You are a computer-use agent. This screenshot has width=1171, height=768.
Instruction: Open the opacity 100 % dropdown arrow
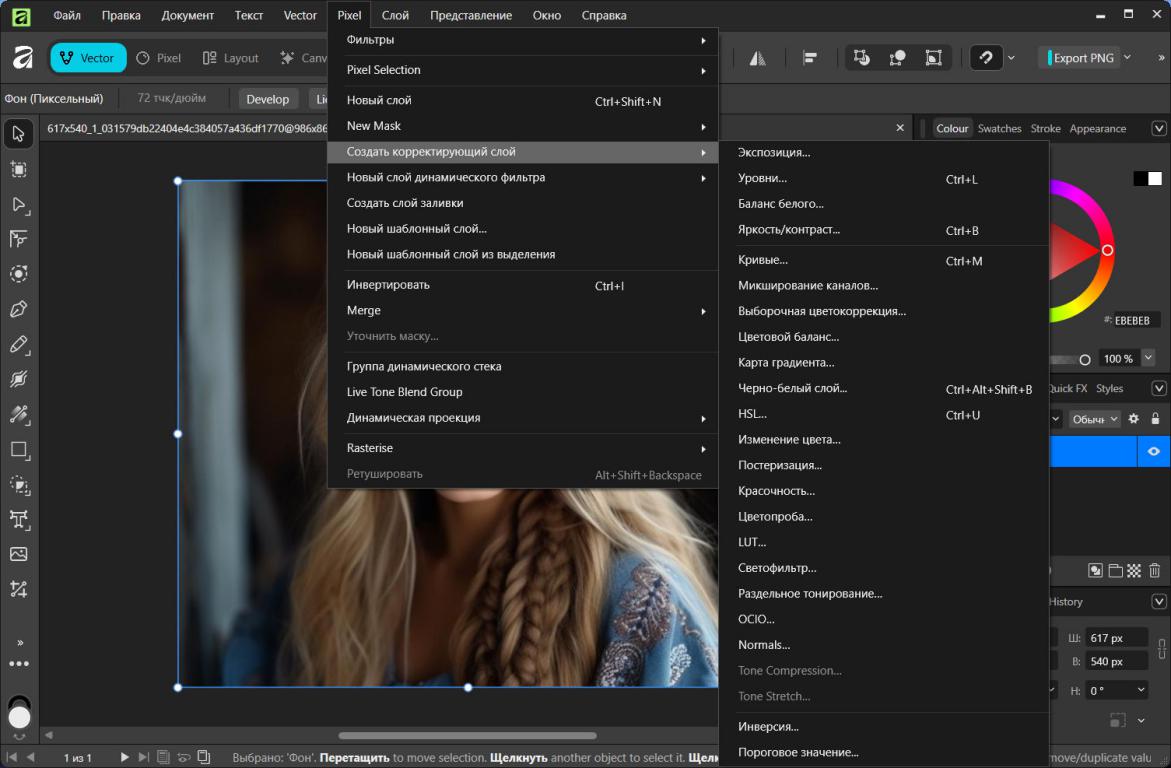(1148, 358)
